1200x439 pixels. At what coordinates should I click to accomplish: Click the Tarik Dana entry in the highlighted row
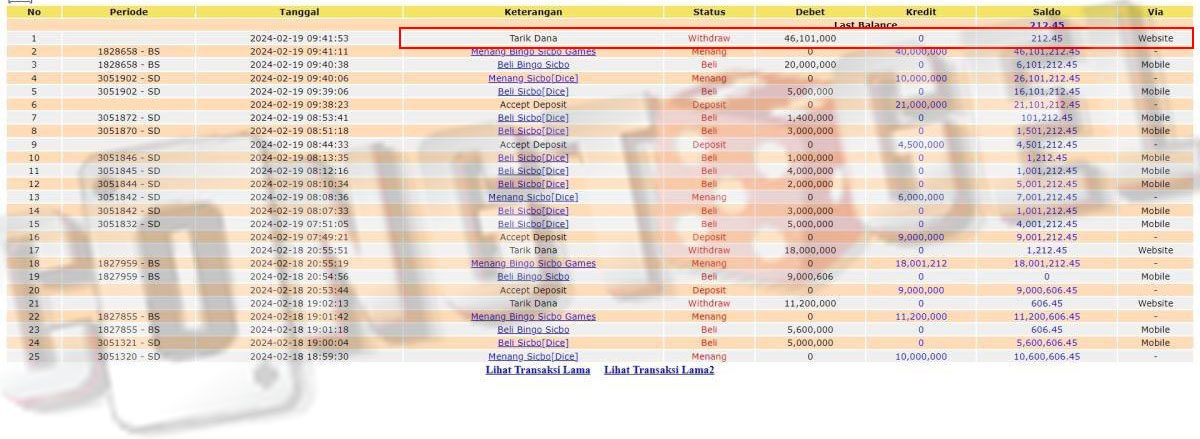click(533, 38)
